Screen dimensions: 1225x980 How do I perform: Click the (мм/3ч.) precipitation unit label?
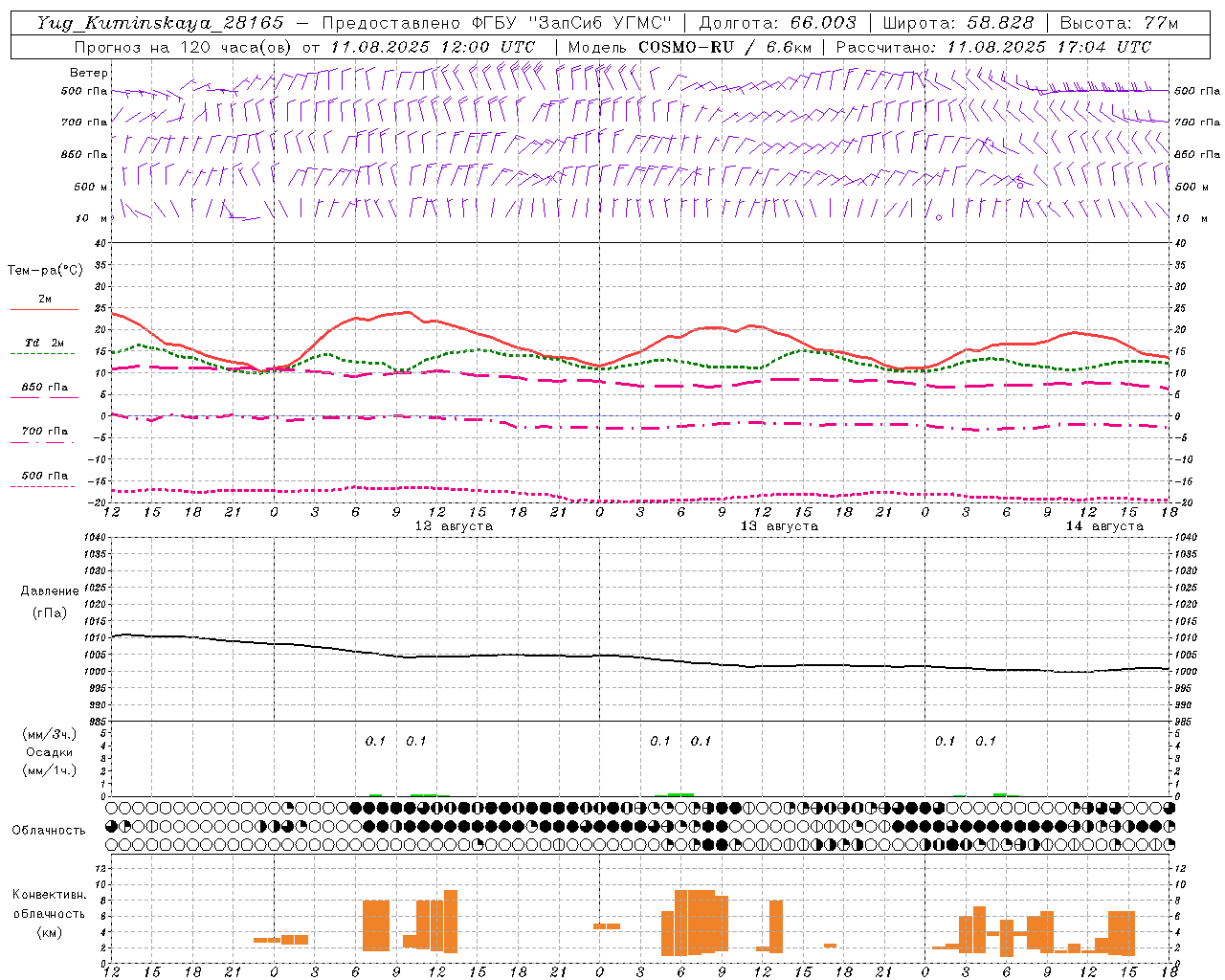[50, 734]
